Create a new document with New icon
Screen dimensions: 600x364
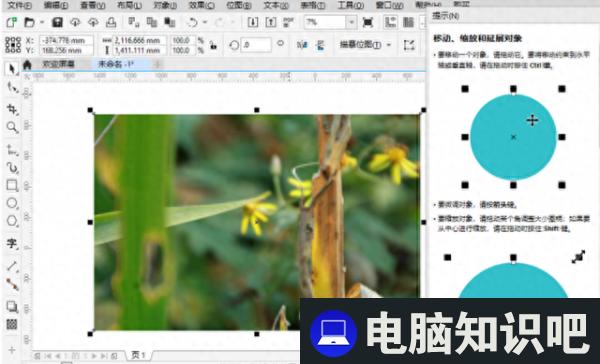tap(11, 22)
